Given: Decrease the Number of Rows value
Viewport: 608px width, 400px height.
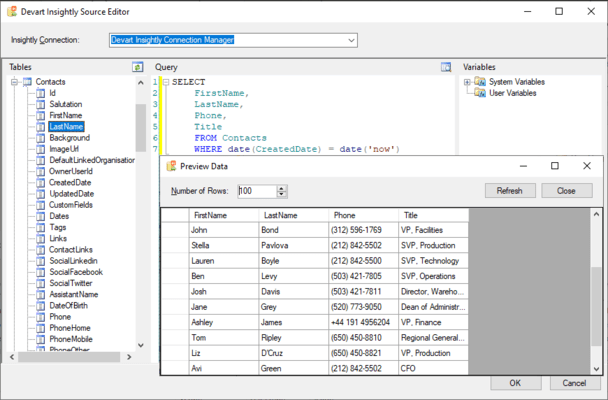Looking at the screenshot, I should pos(282,194).
